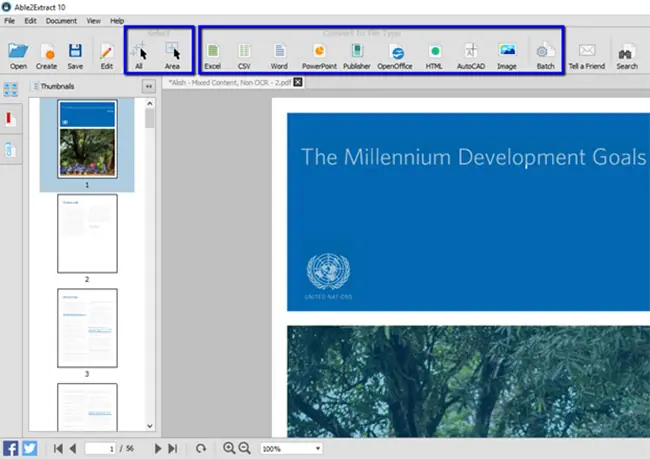The height and width of the screenshot is (459, 650).
Task: Convert to PowerPoint format
Action: [x=319, y=56]
